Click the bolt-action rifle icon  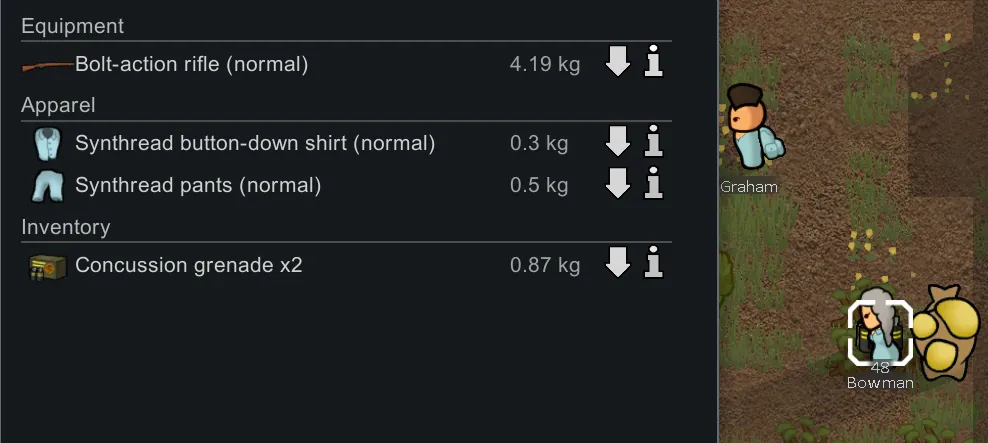click(47, 65)
